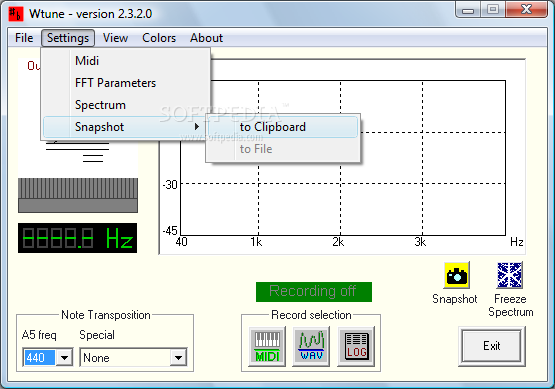
Task: Click the Recording off indicator
Action: (x=314, y=292)
